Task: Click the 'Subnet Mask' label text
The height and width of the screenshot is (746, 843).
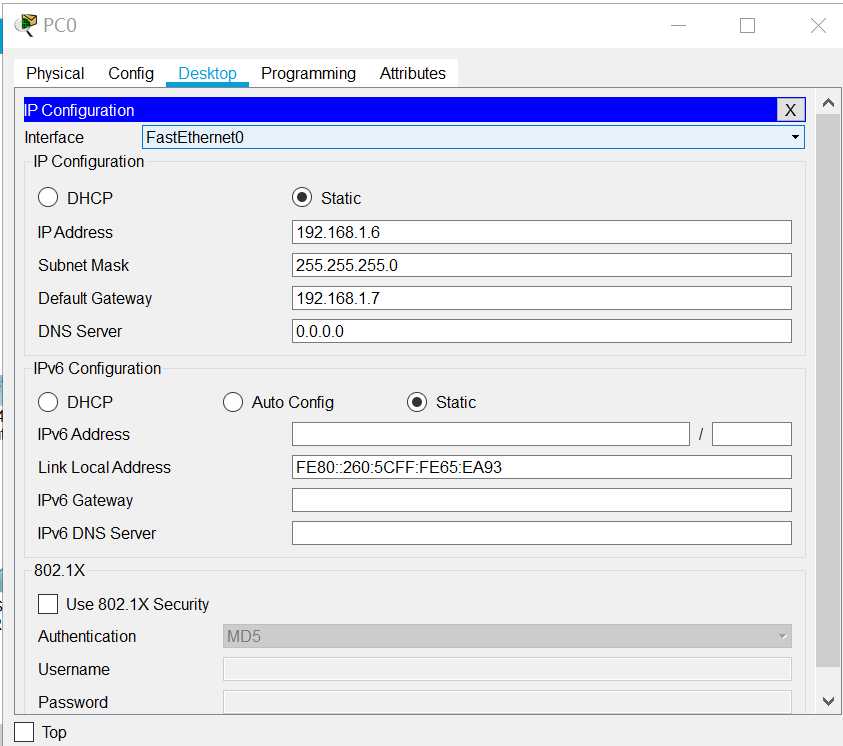Action: [x=83, y=265]
